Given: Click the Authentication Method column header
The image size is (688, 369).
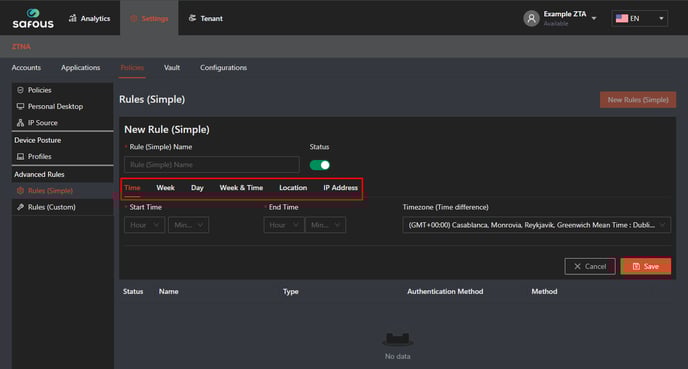Looking at the screenshot, I should [x=445, y=291].
